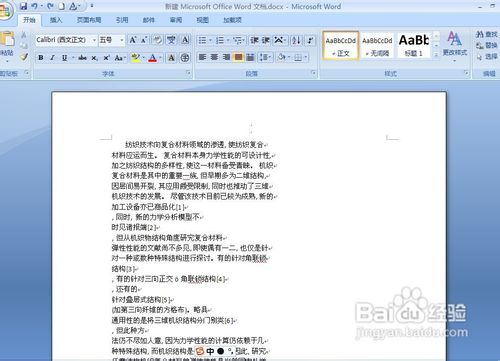Clear formatting with eraser icon
The image size is (500, 361).
tap(157, 40)
